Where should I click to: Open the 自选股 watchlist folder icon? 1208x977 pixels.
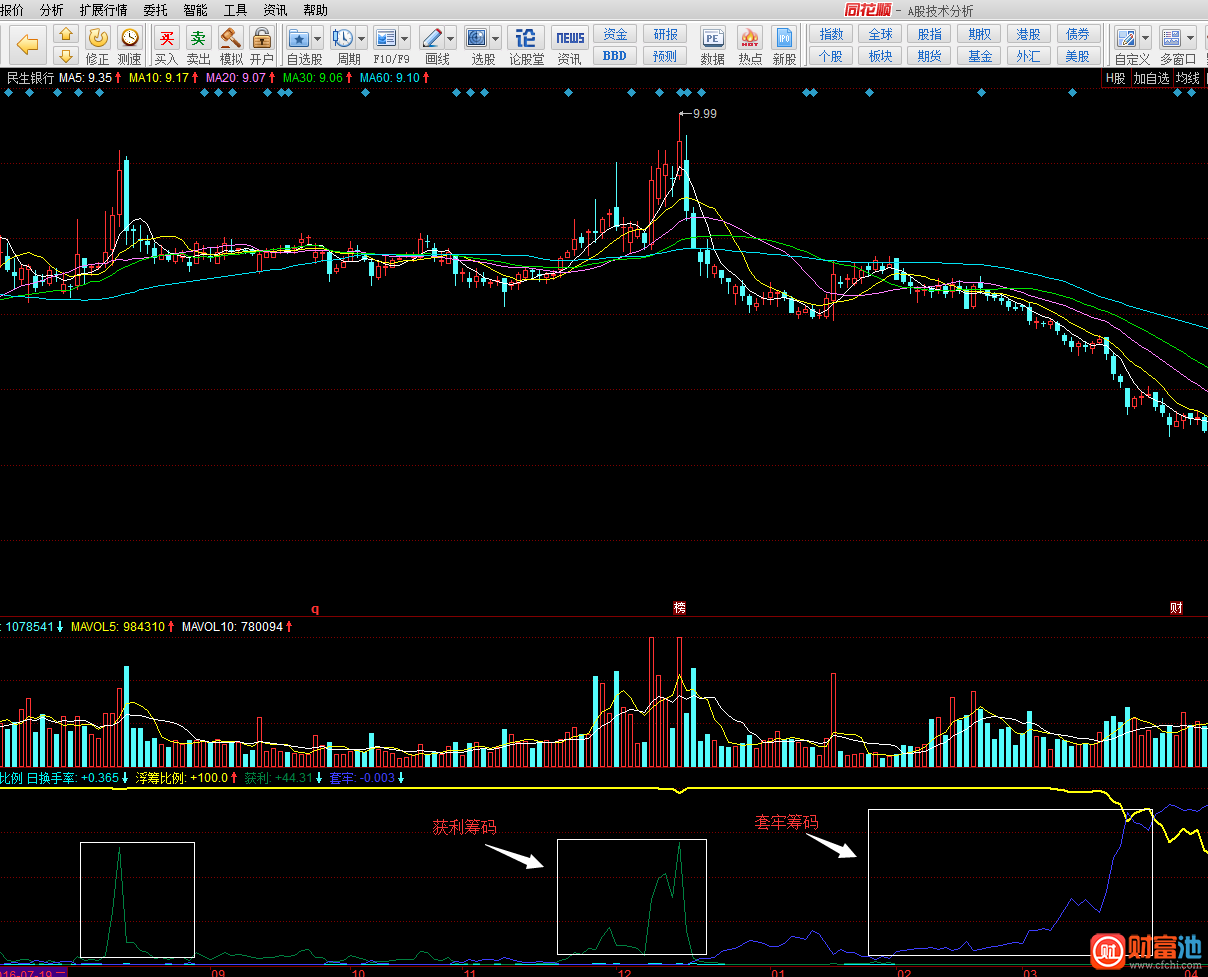click(x=298, y=39)
